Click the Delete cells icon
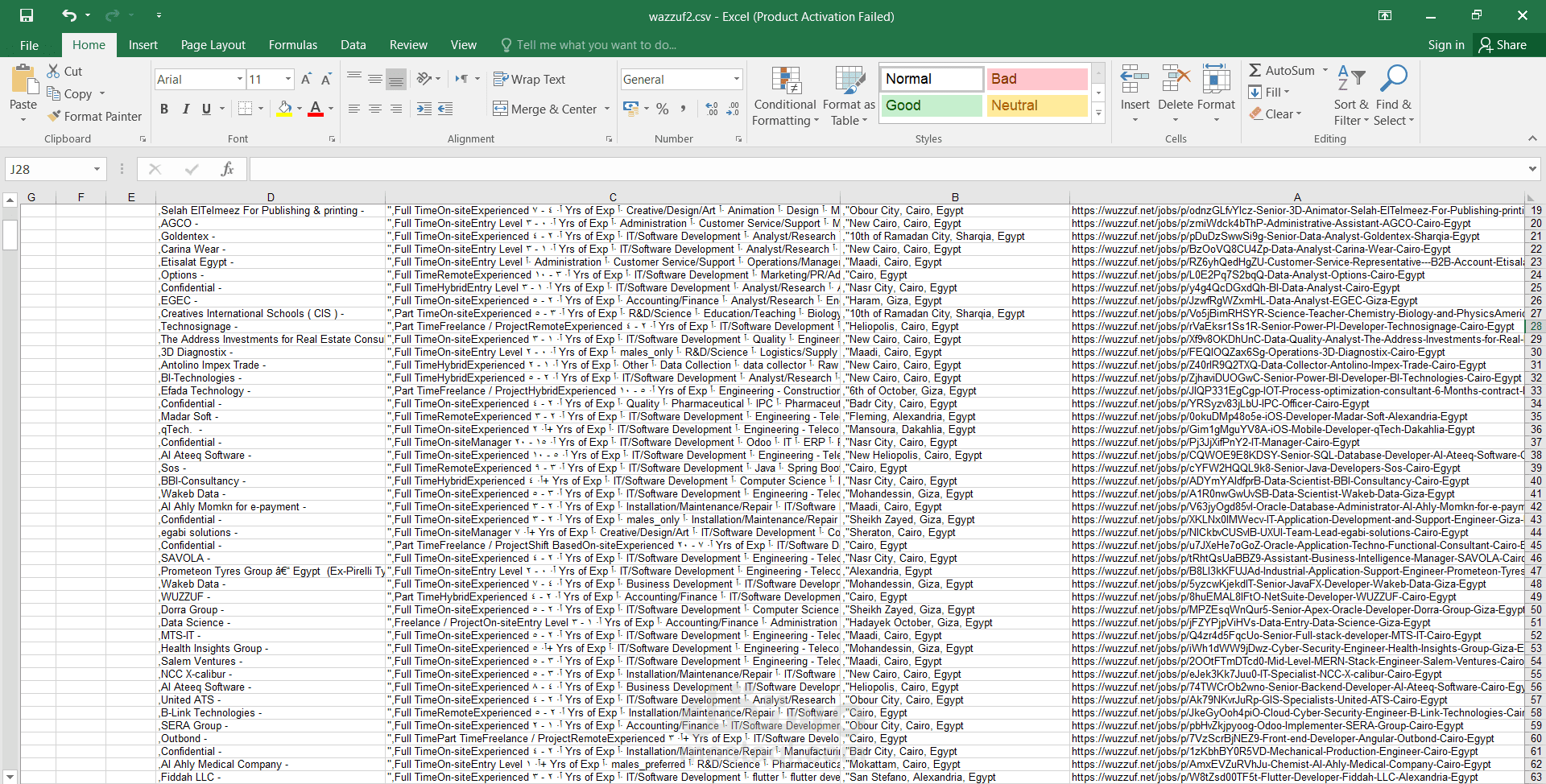 point(1176,80)
